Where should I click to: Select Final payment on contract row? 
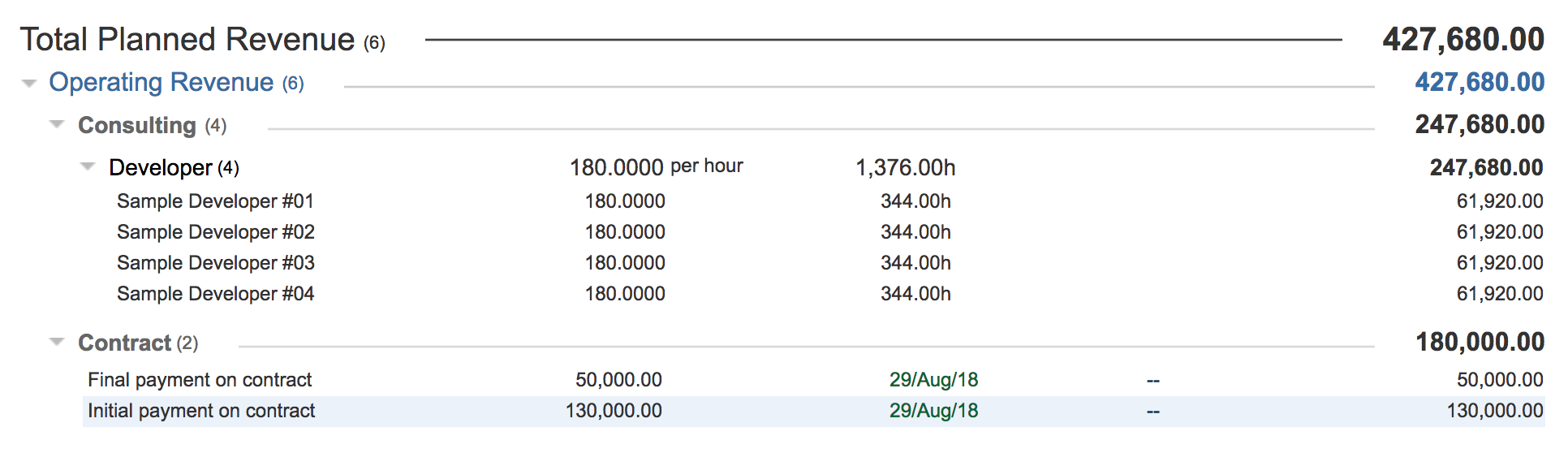point(200,380)
